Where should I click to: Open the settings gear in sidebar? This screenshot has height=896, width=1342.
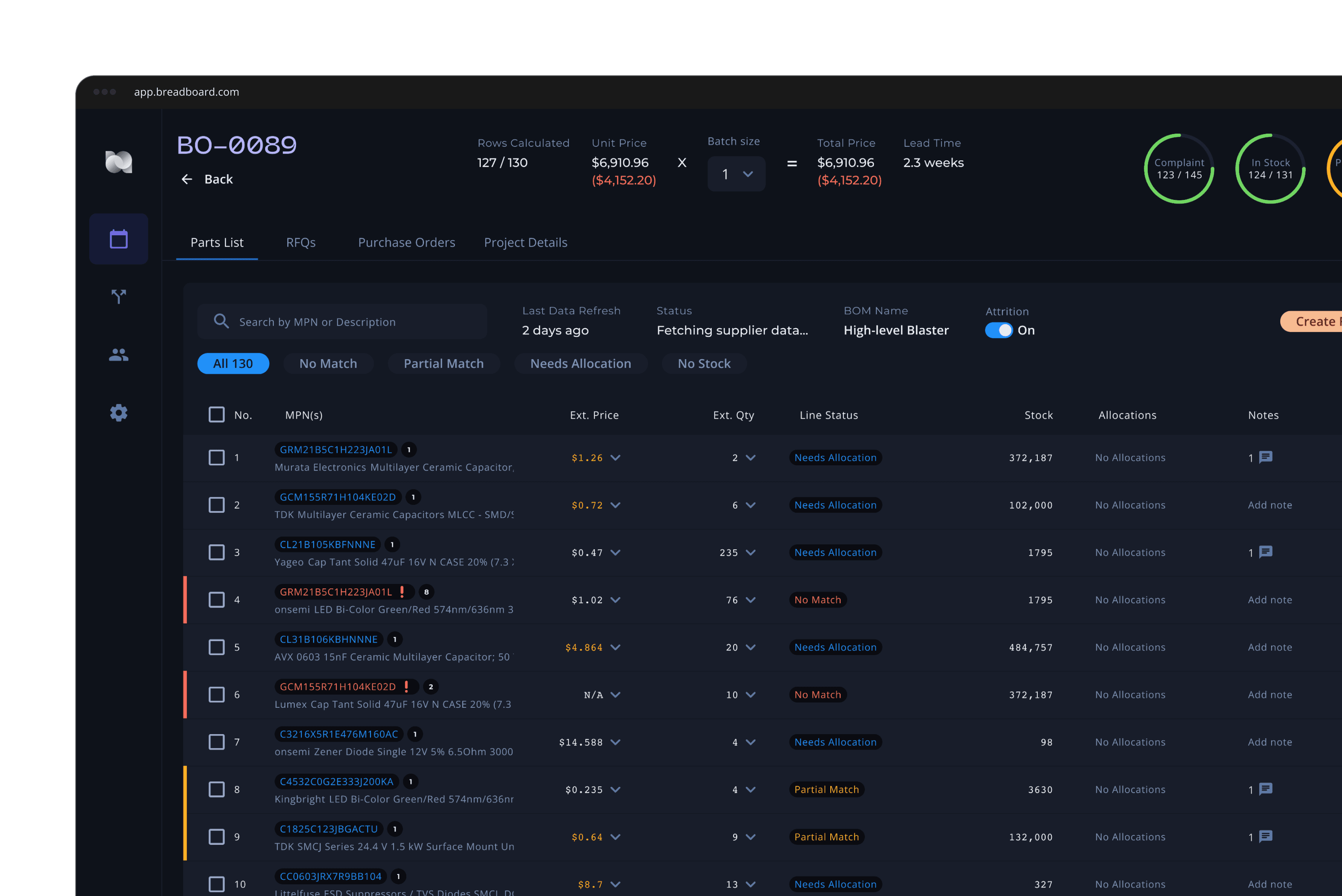(118, 413)
